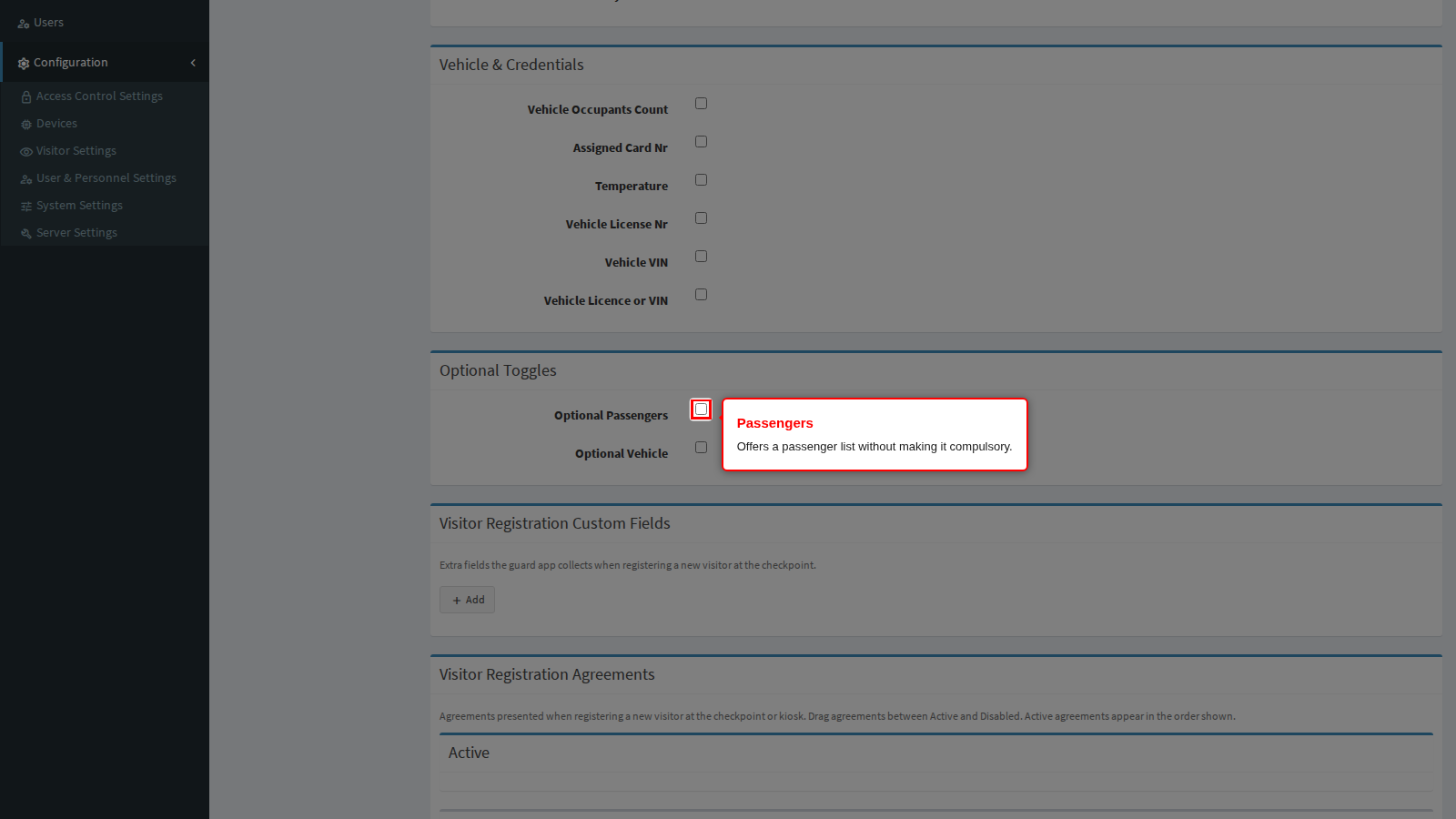Check the Optional Vehicle checkbox
The height and width of the screenshot is (819, 1456).
[x=701, y=448]
